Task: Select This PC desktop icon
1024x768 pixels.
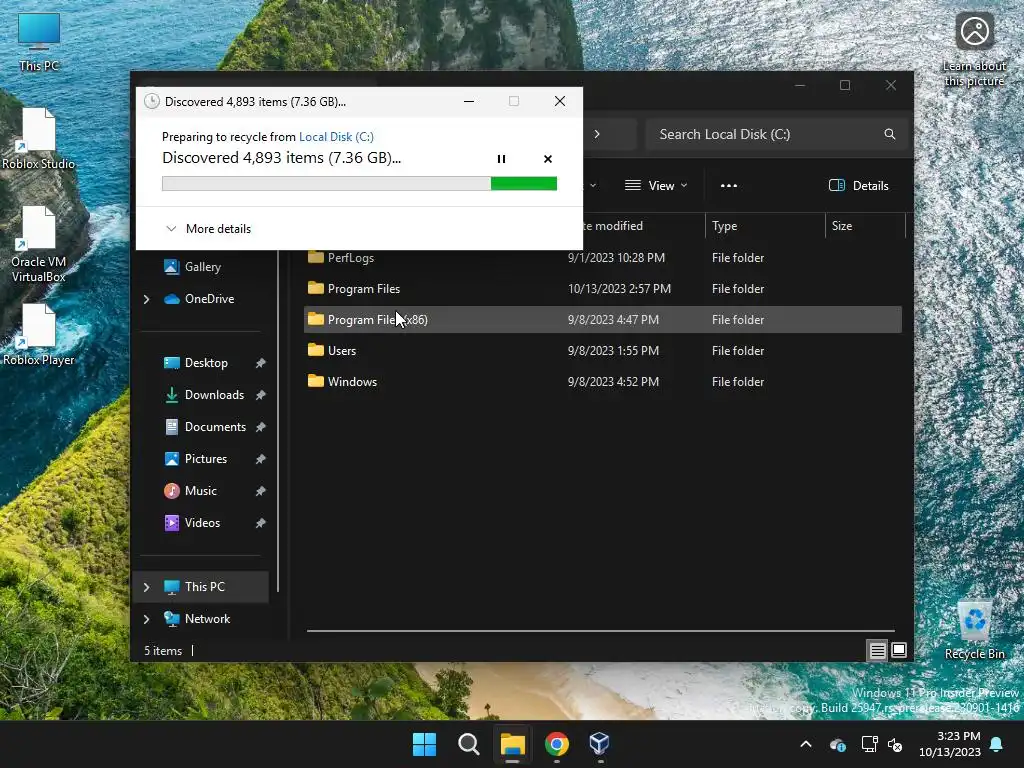Action: 39,42
